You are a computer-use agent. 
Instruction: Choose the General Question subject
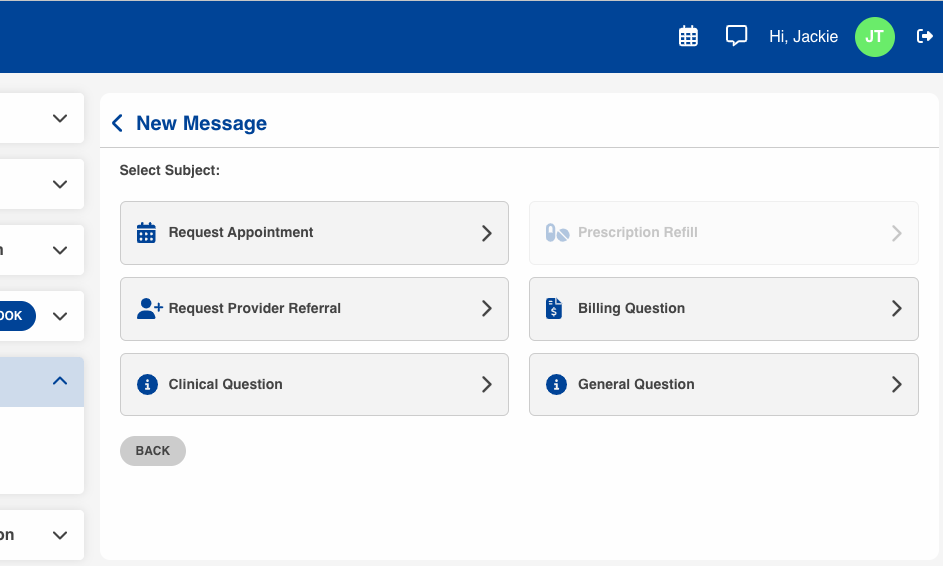point(723,384)
